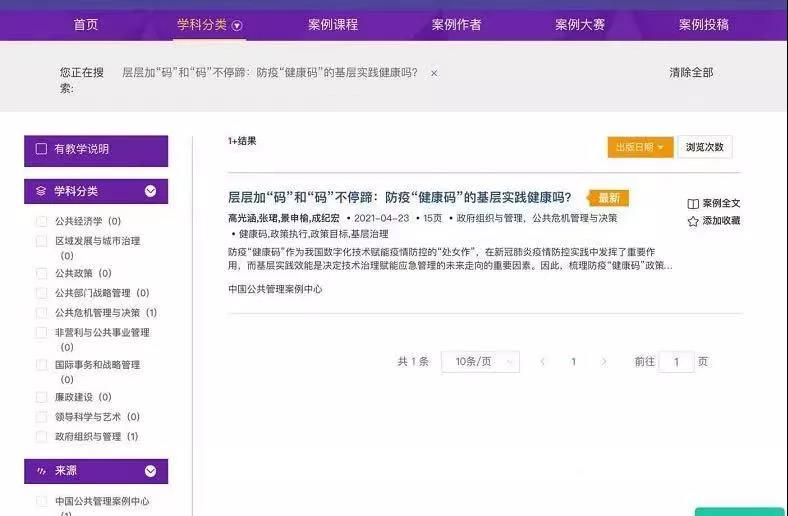The image size is (788, 516).
Task: Tick the 公共经济学 checkbox
Action: pos(41,221)
